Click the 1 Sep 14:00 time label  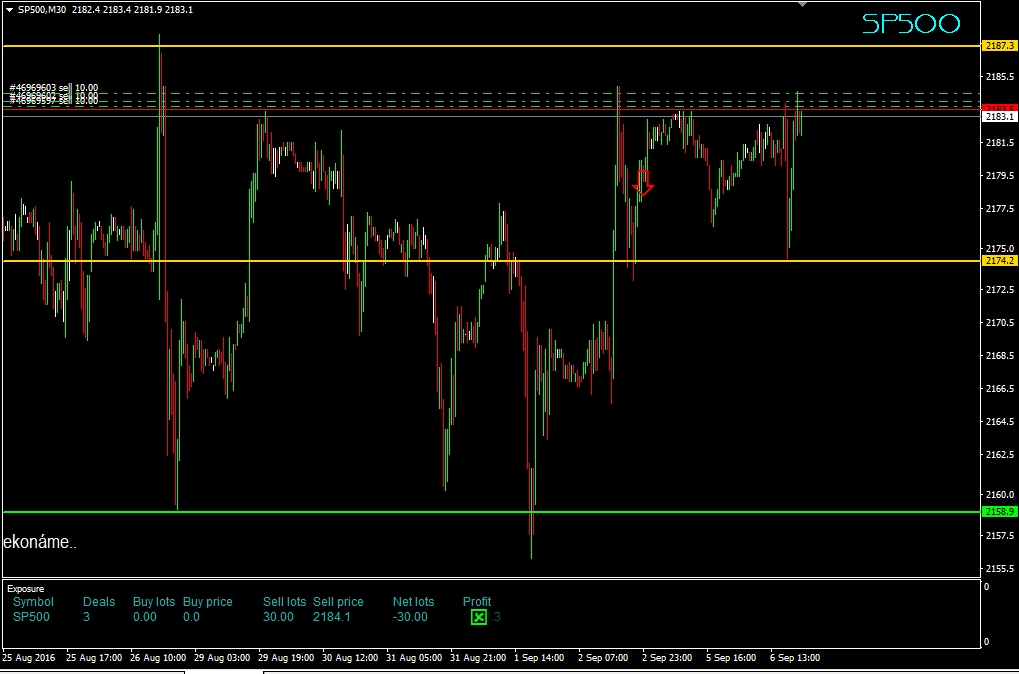pyautogui.click(x=539, y=658)
